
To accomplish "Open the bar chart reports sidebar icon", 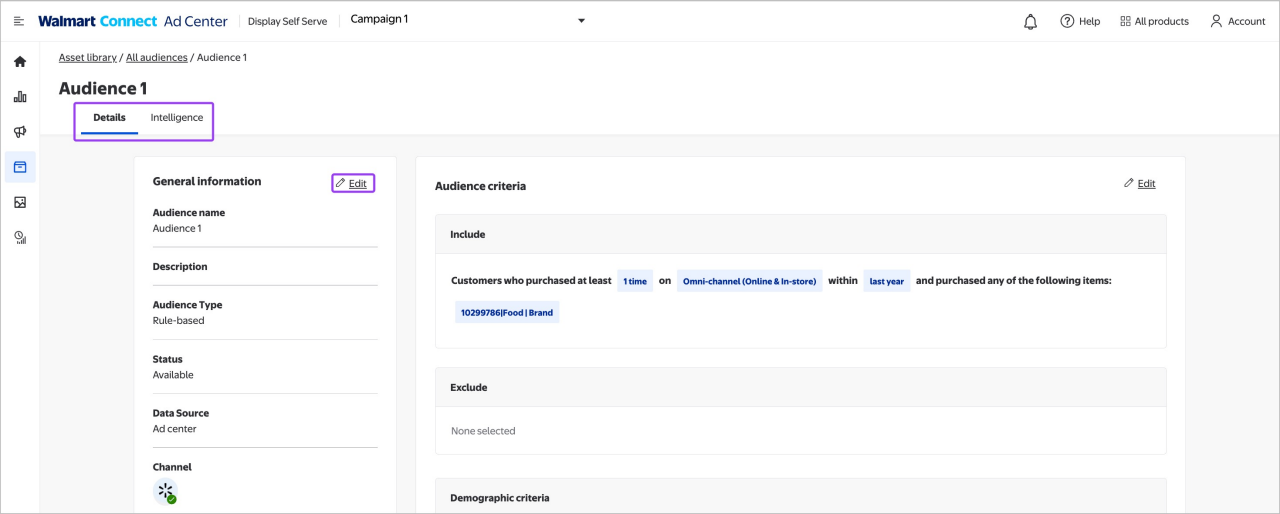I will (20, 97).
